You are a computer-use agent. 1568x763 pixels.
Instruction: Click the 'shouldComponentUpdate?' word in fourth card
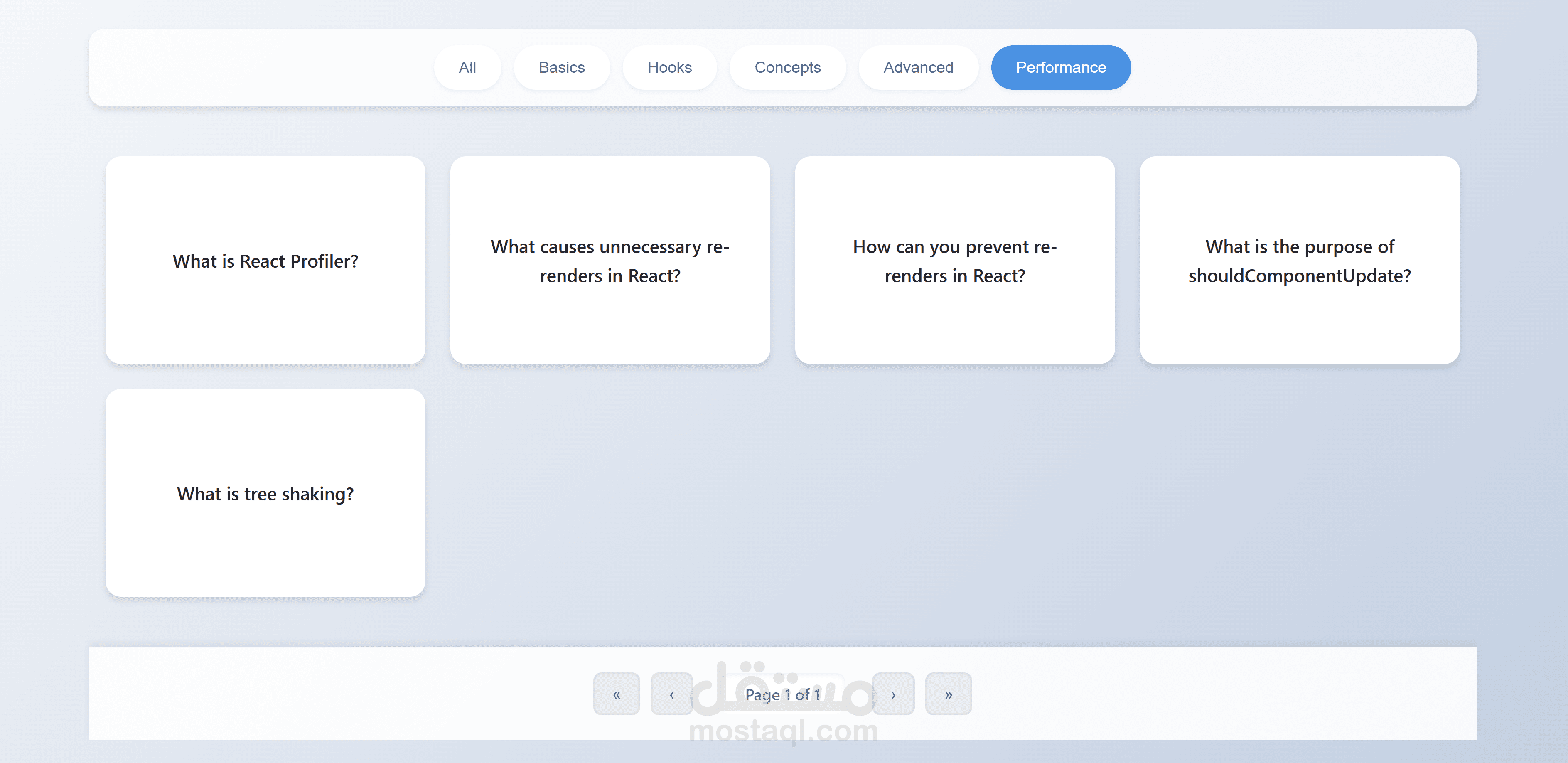[x=1299, y=276]
